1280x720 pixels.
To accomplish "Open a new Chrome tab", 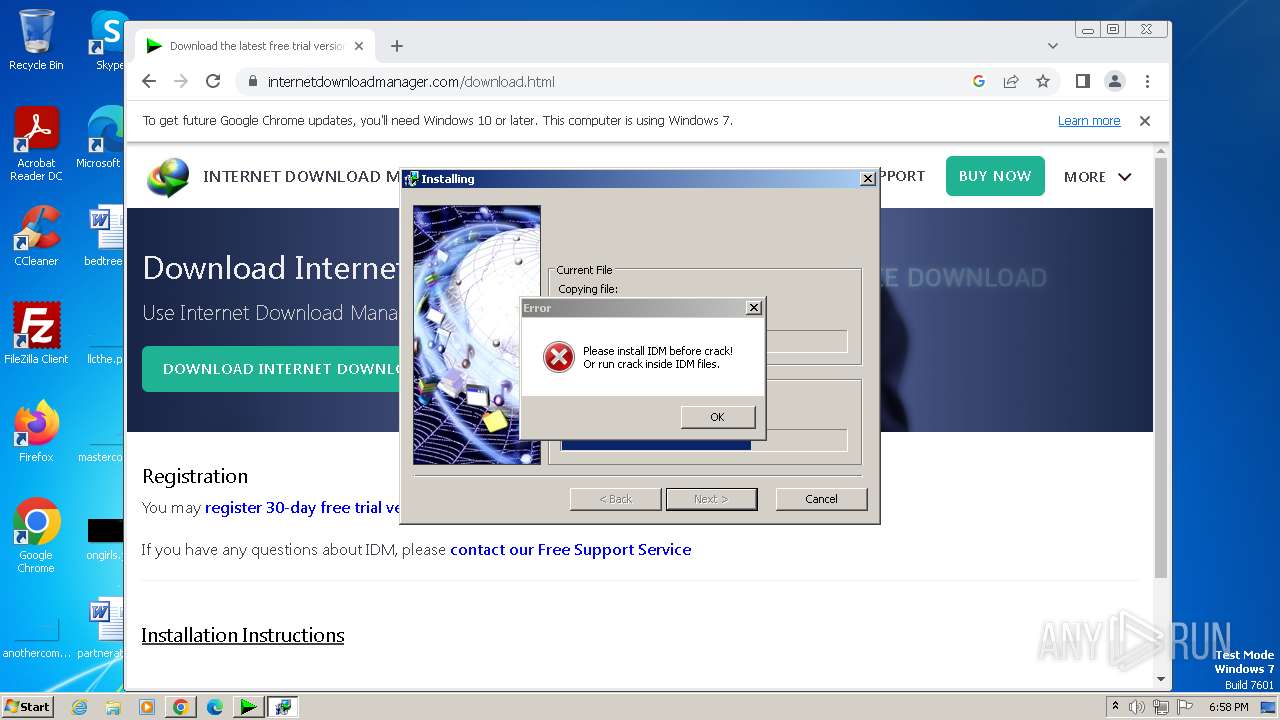I will pyautogui.click(x=397, y=46).
